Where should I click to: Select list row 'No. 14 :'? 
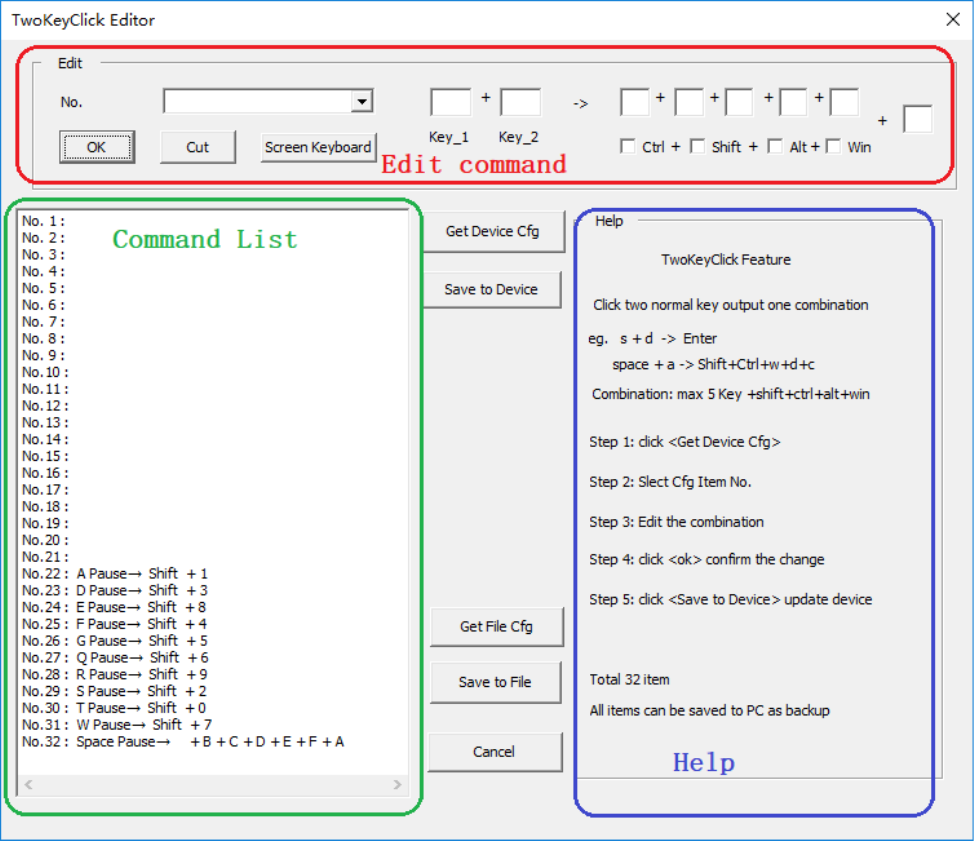[x=213, y=439]
